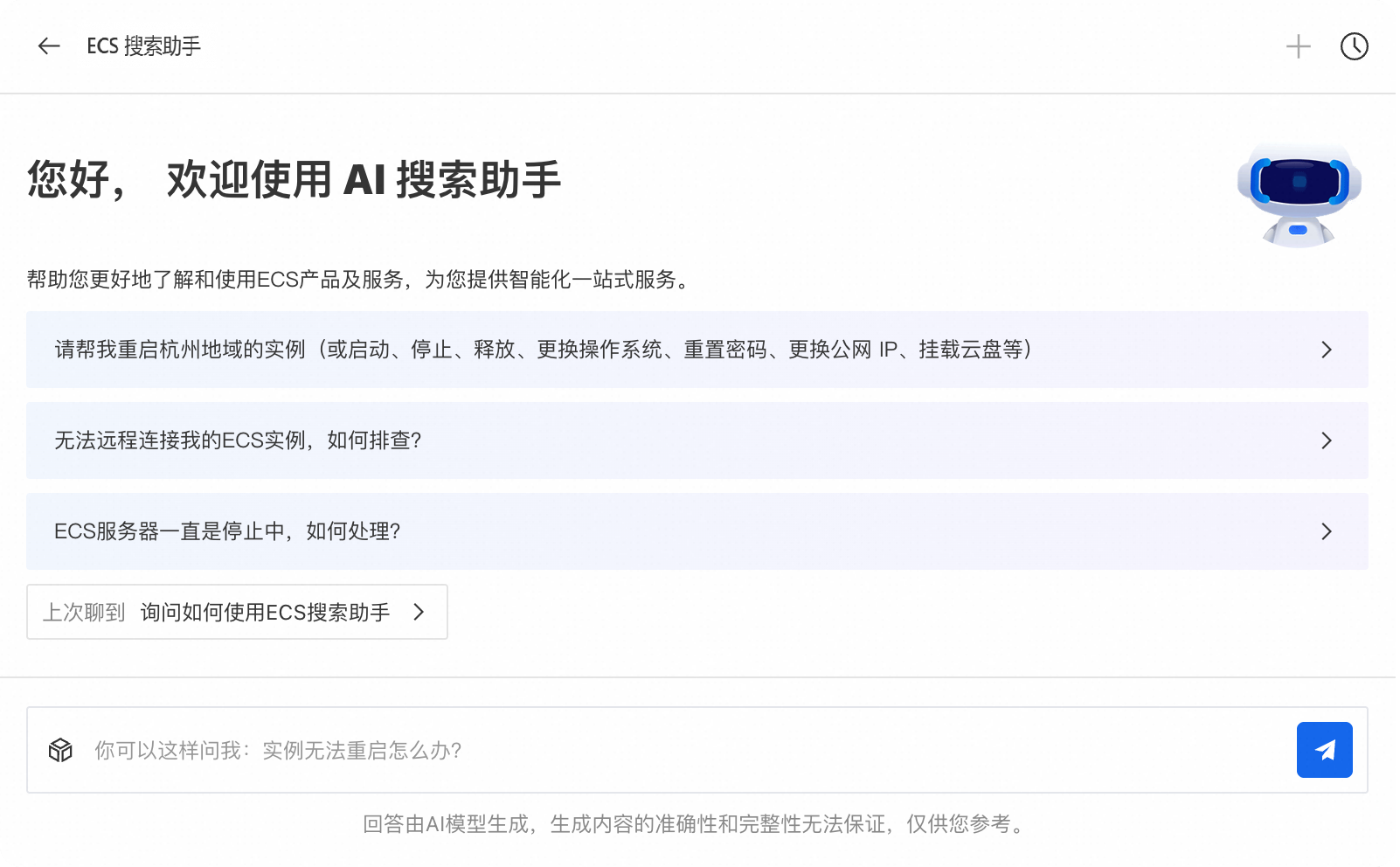Image resolution: width=1400 pixels, height=867 pixels.
Task: Open chevron on ECS stopping suggestion
Action: (1327, 531)
